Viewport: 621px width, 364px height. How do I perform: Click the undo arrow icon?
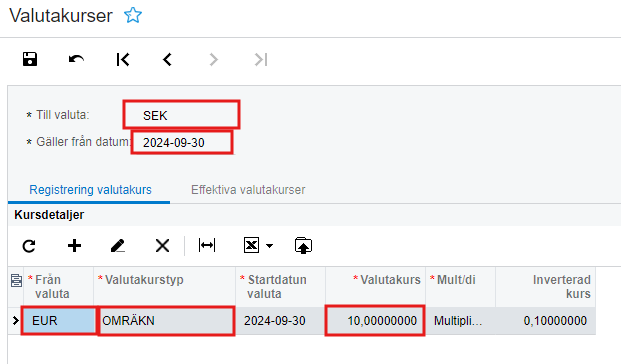tap(76, 59)
